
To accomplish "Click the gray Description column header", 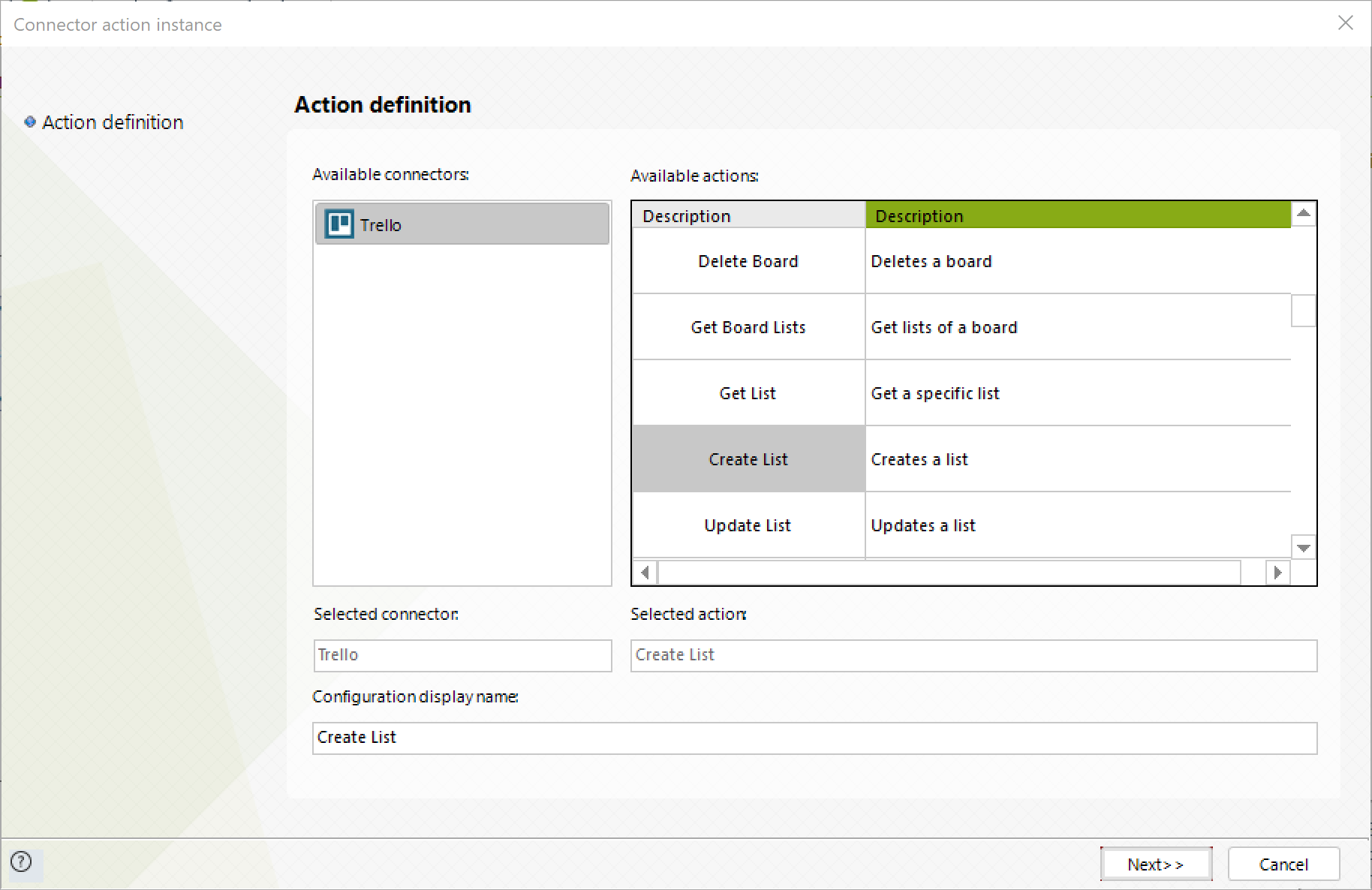I will click(x=748, y=215).
